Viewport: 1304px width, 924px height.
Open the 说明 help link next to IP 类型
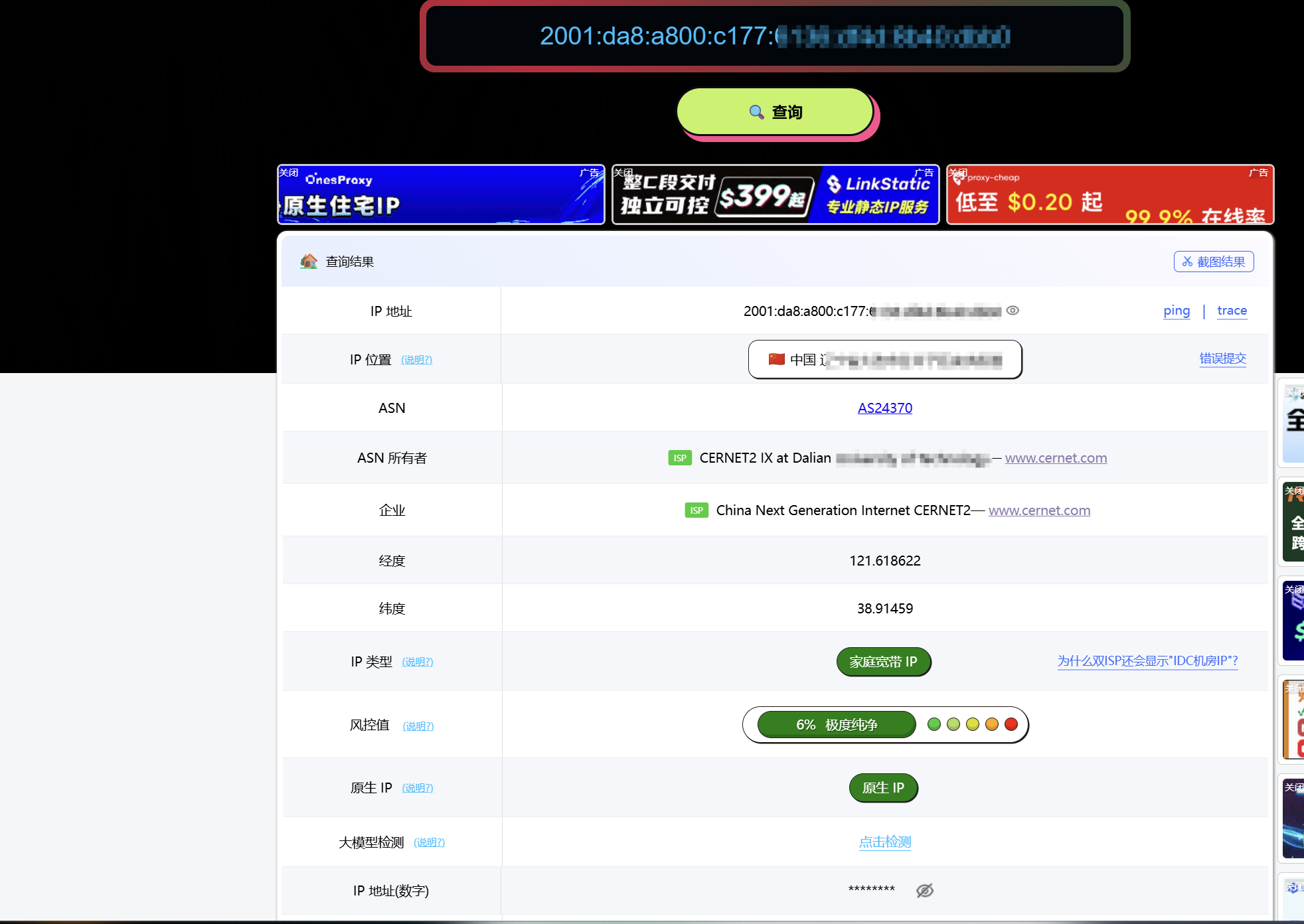click(x=418, y=662)
